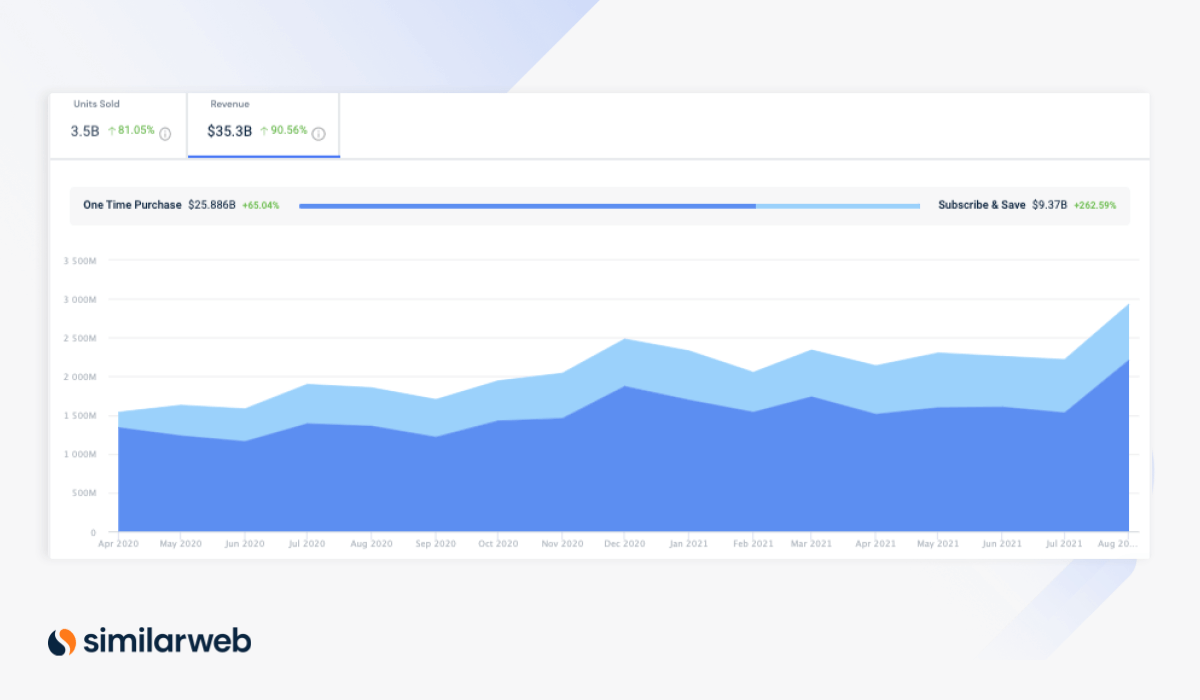Image resolution: width=1200 pixels, height=700 pixels.
Task: Click the +262.59% Subscribe & Save growth figure
Action: coord(1094,205)
